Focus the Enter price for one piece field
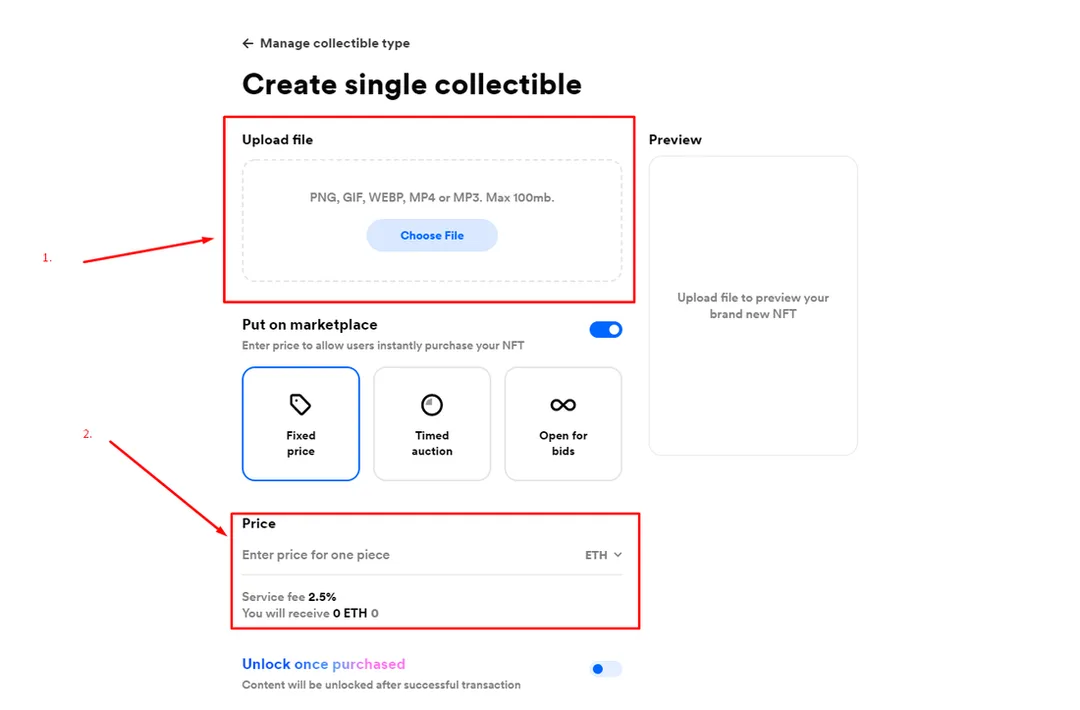The width and height of the screenshot is (1080, 710). pyautogui.click(x=400, y=555)
